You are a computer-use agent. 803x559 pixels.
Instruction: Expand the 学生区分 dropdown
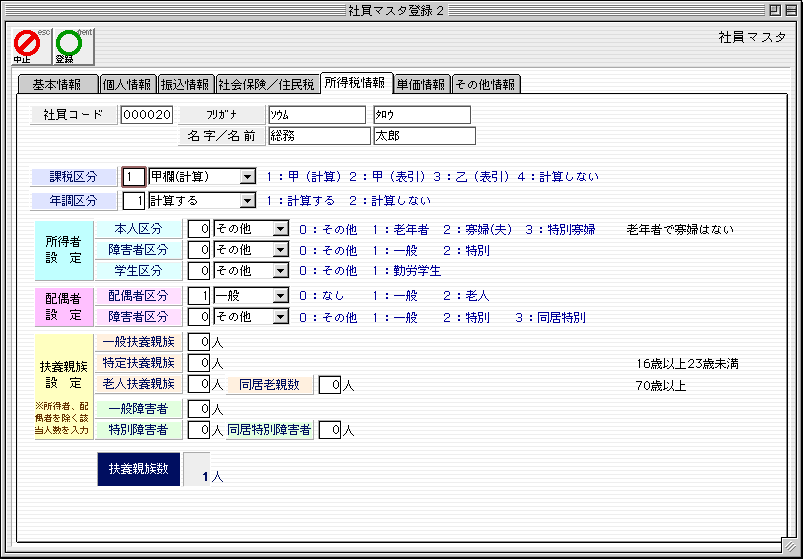tap(251, 271)
